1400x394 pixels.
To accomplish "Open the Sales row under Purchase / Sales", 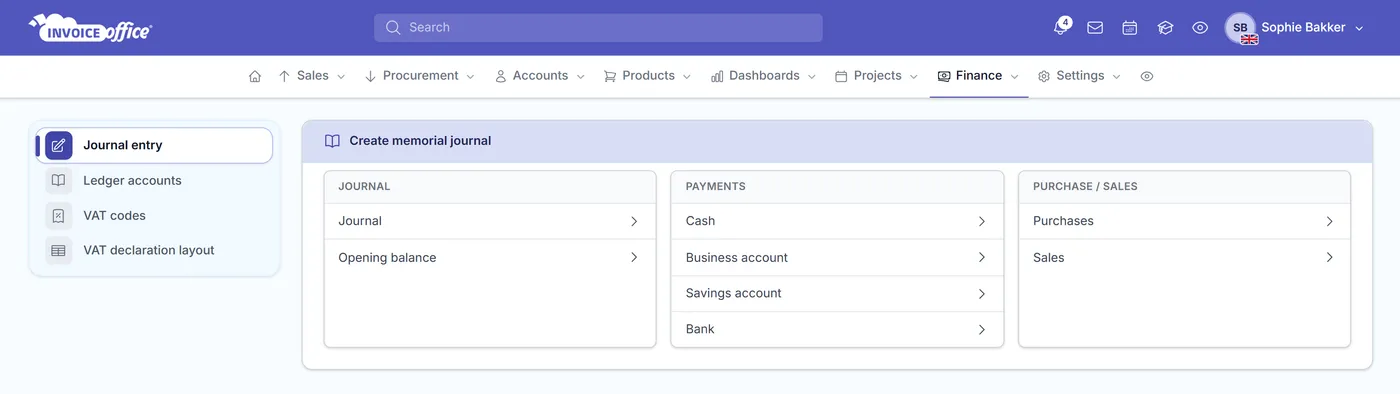I will pyautogui.click(x=1184, y=258).
